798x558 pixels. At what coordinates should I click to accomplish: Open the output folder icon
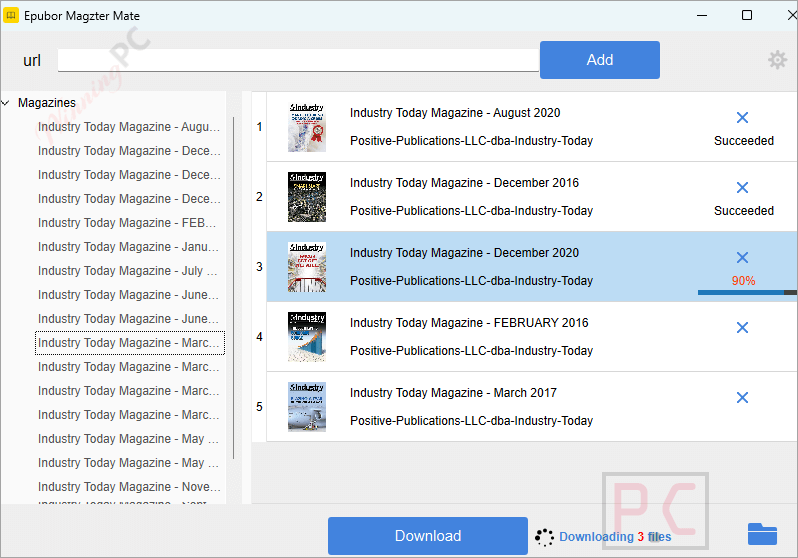click(x=762, y=534)
